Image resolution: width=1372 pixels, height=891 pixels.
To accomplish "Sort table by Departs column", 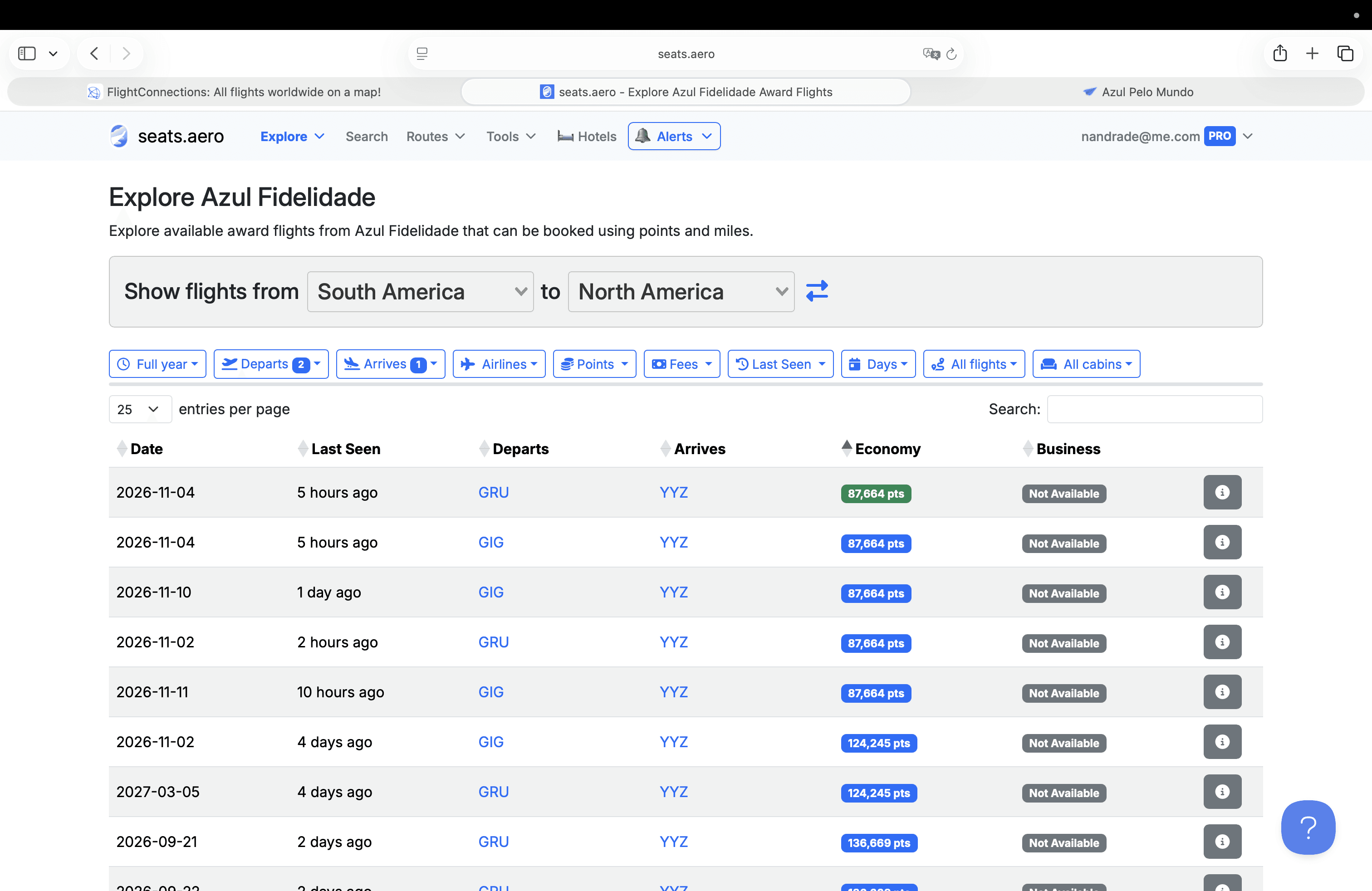I will pos(514,448).
